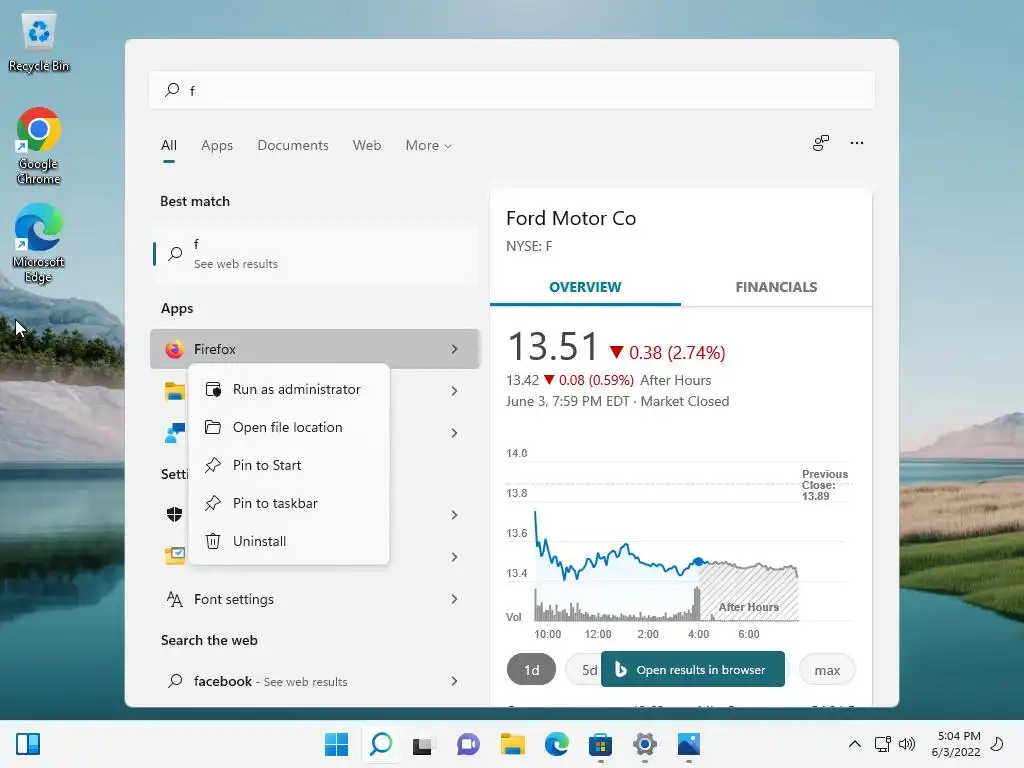Click the File Explorer folder icon in Apps results
The width and height of the screenshot is (1024, 768).
point(174,391)
